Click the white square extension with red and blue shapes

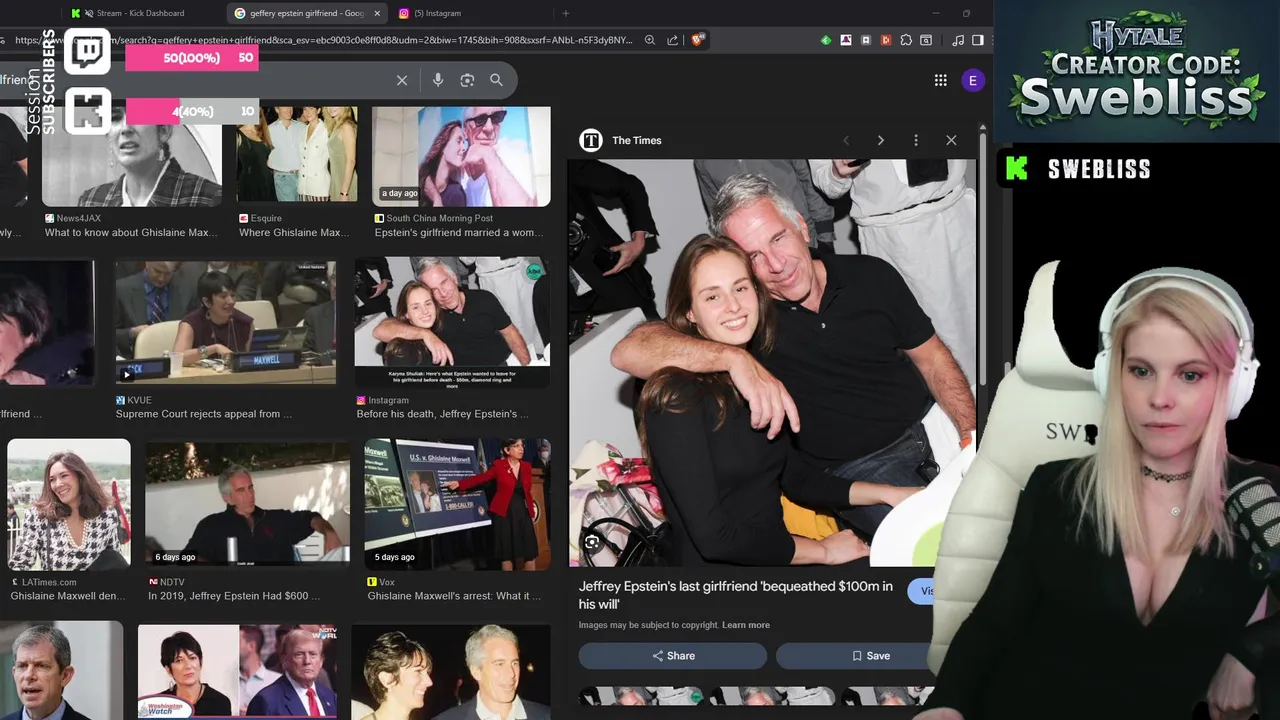[x=846, y=40]
